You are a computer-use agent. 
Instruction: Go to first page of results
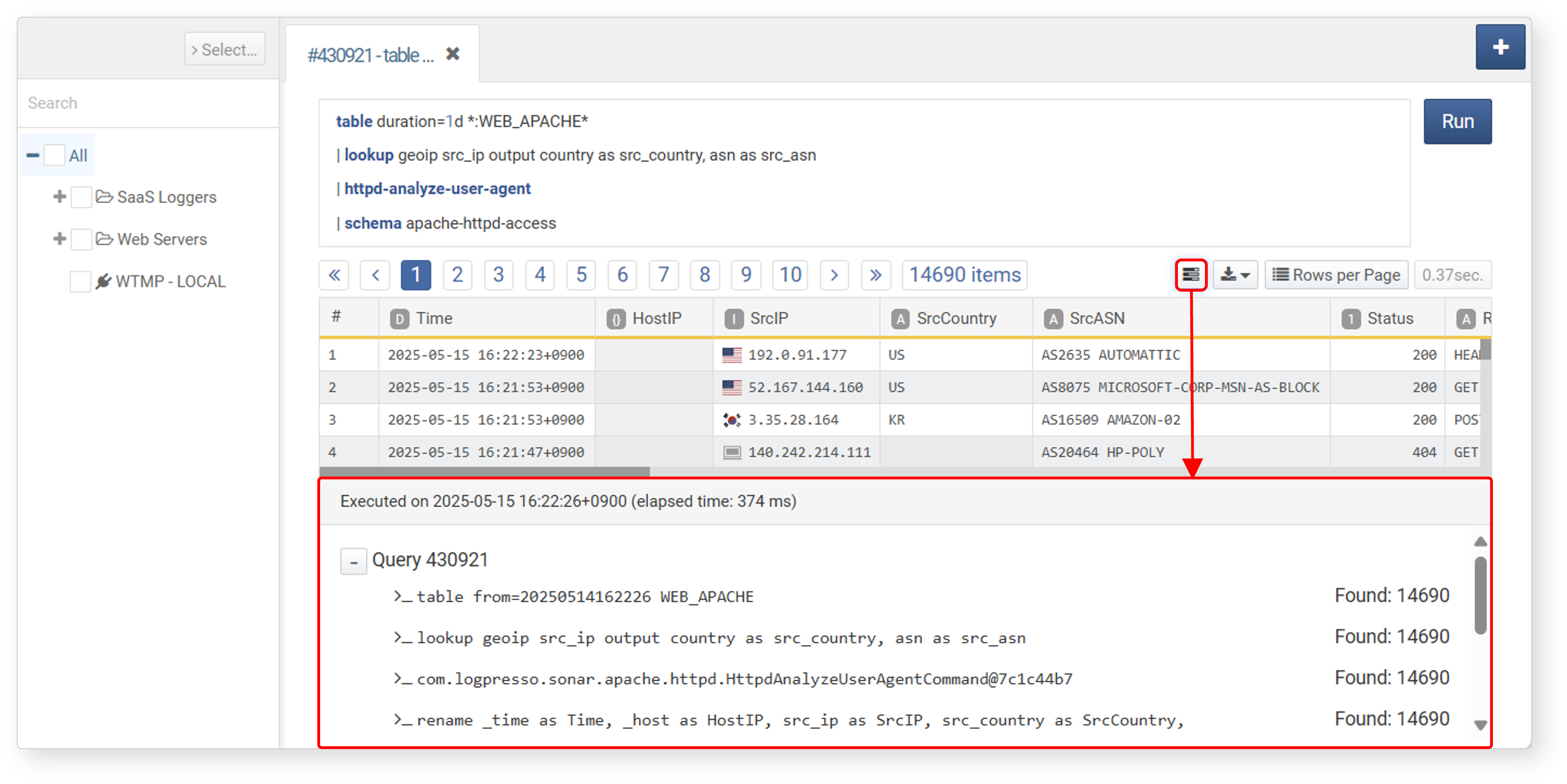[334, 275]
